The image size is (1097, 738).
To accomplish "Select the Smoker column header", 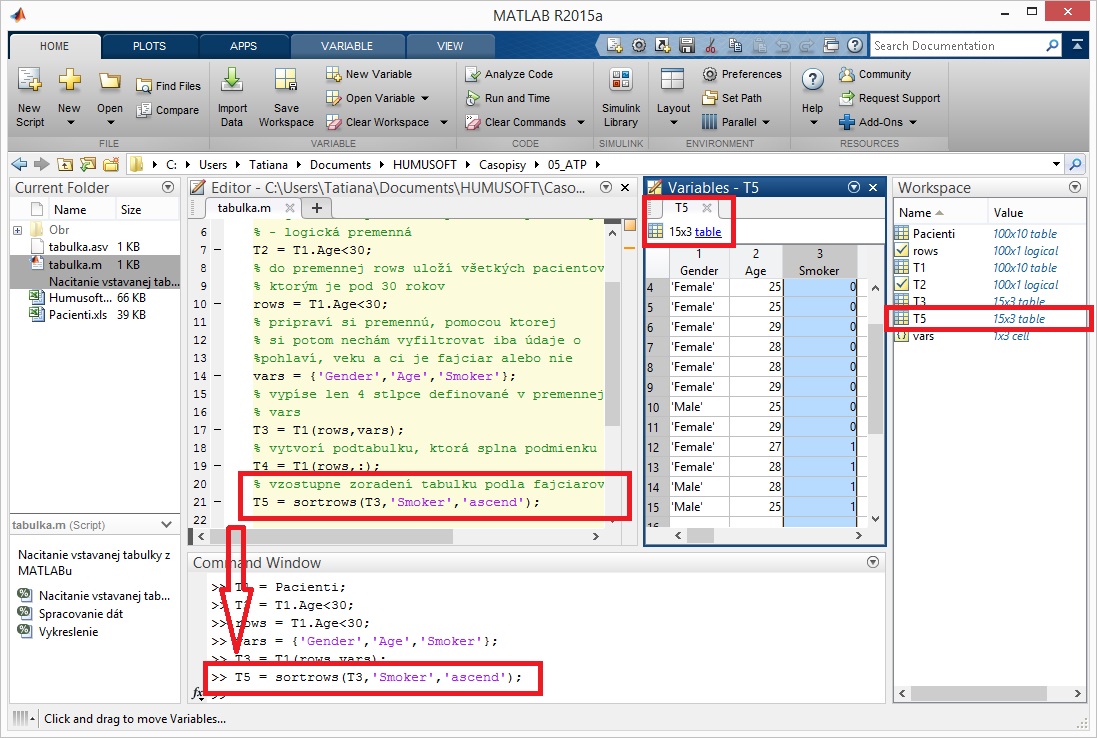I will tap(819, 263).
